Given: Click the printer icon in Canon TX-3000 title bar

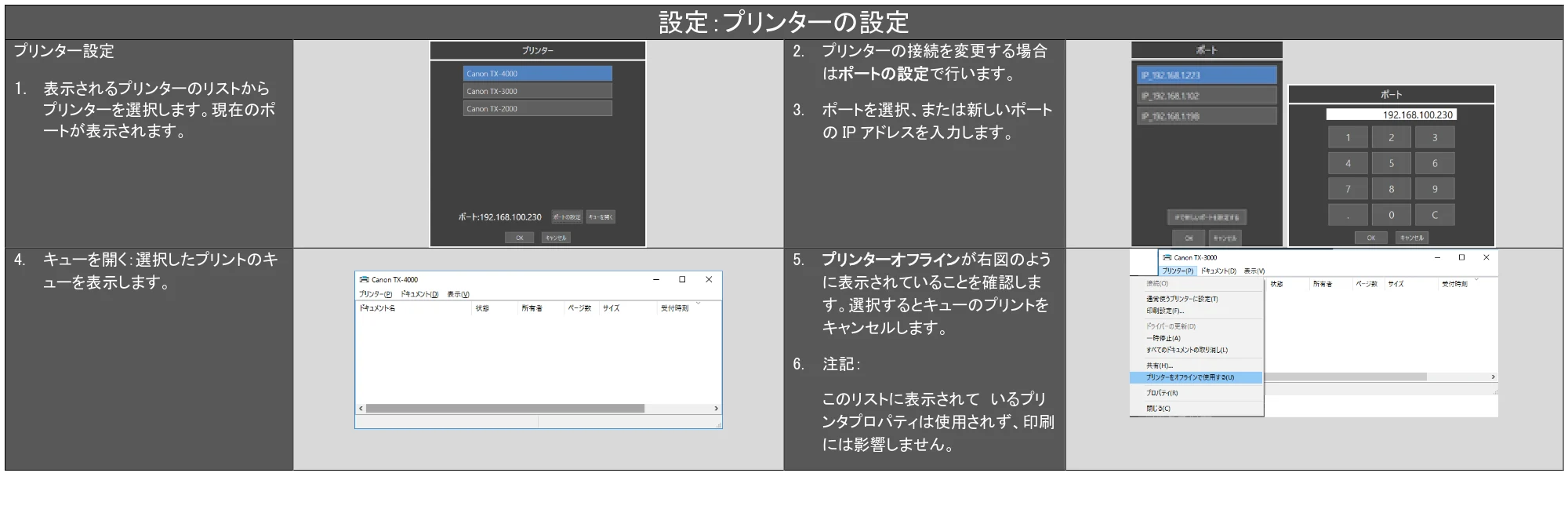Looking at the screenshot, I should pyautogui.click(x=1167, y=257).
